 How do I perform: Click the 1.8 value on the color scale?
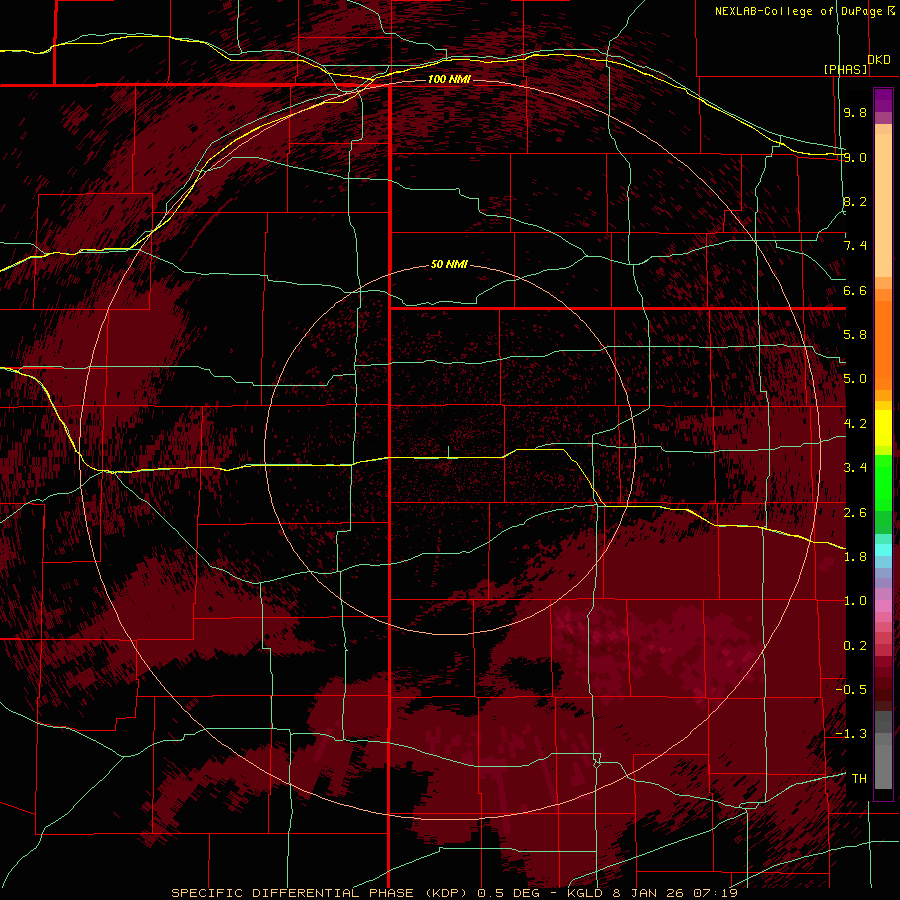(855, 557)
